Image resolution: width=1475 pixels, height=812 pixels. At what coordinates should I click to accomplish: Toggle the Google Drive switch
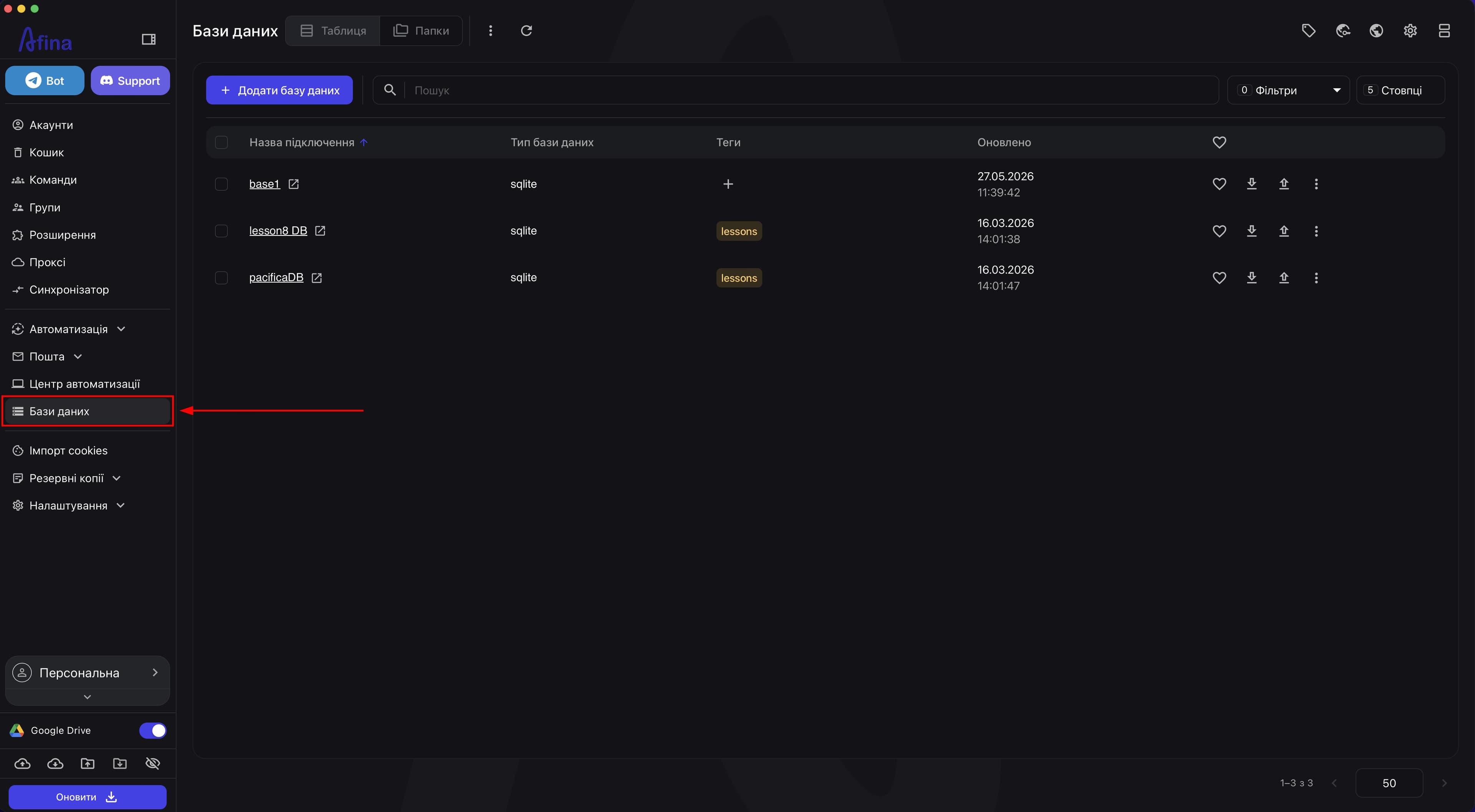click(x=152, y=731)
